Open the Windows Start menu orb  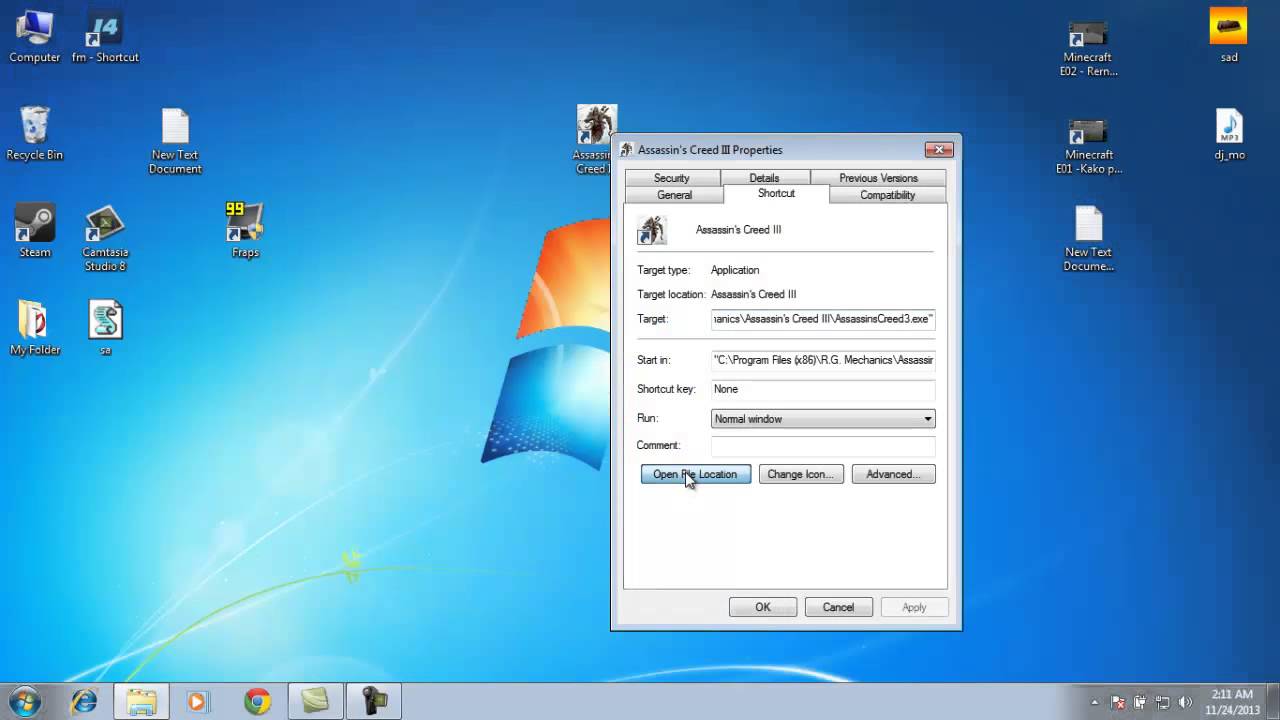tap(25, 701)
